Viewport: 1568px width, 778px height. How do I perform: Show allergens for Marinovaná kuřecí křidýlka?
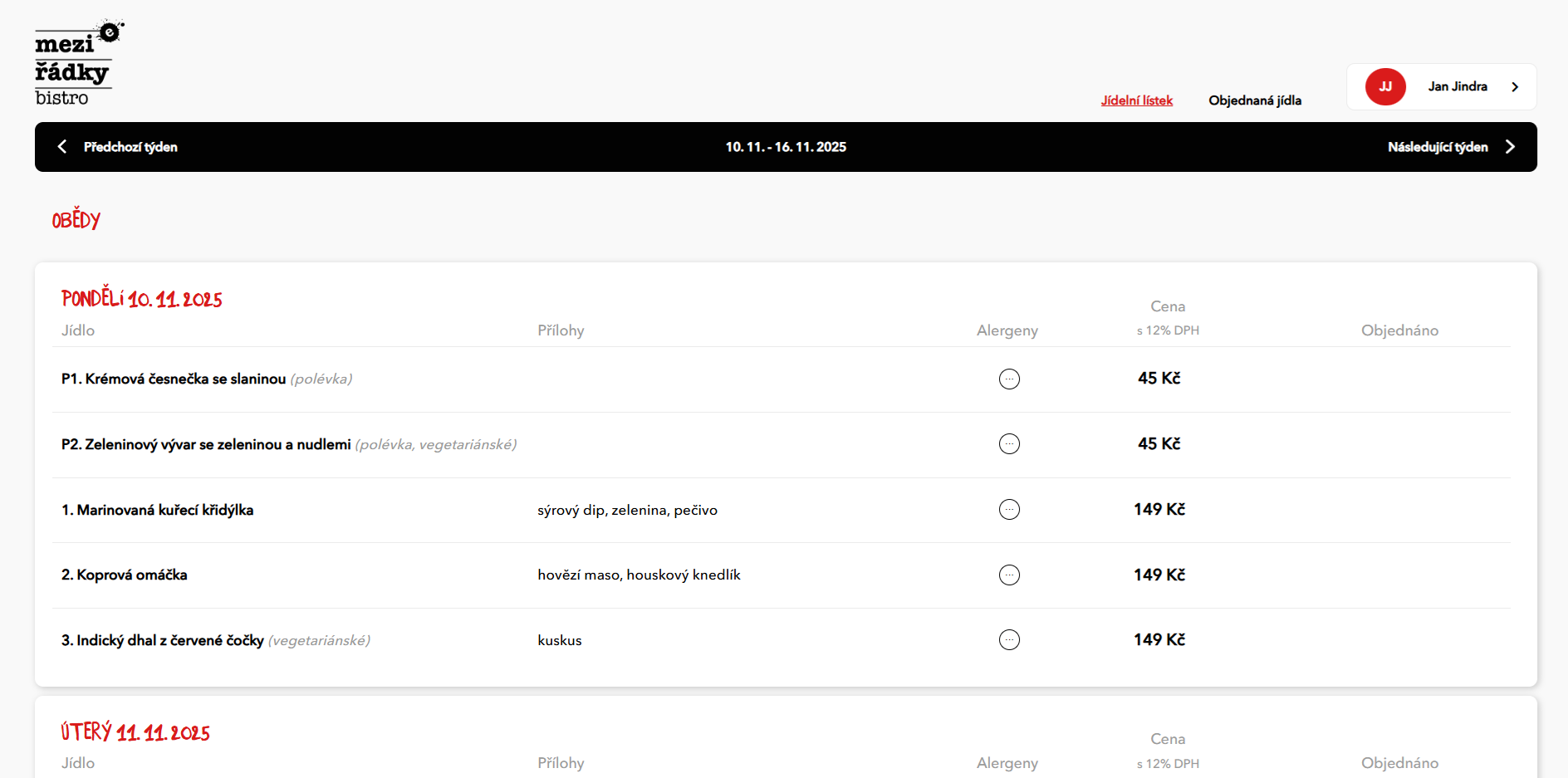click(1009, 510)
